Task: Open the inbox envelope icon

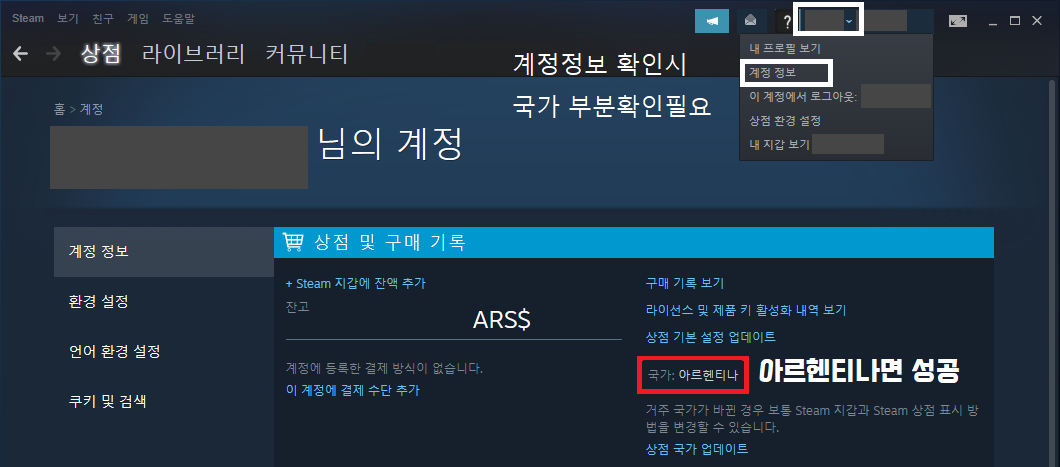Action: [750, 21]
